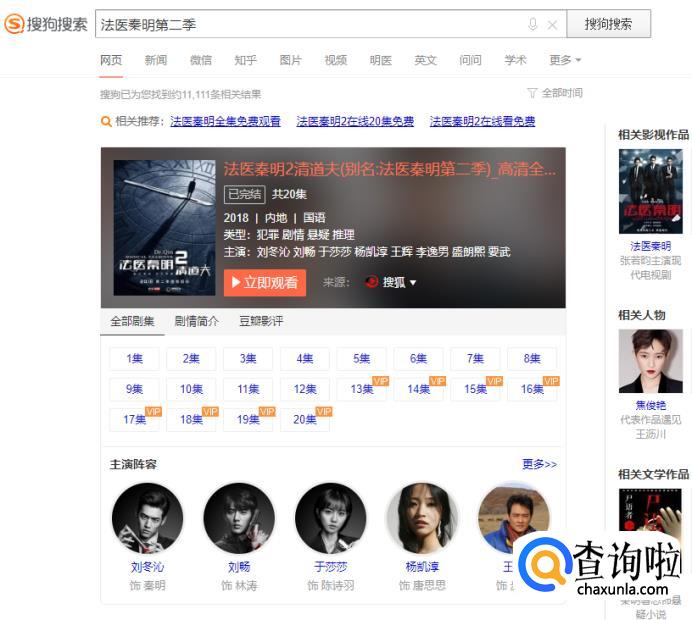Viewport: 692px width, 620px height.
Task: Open the 刘冬沁 actor name link
Action: pyautogui.click(x=147, y=567)
